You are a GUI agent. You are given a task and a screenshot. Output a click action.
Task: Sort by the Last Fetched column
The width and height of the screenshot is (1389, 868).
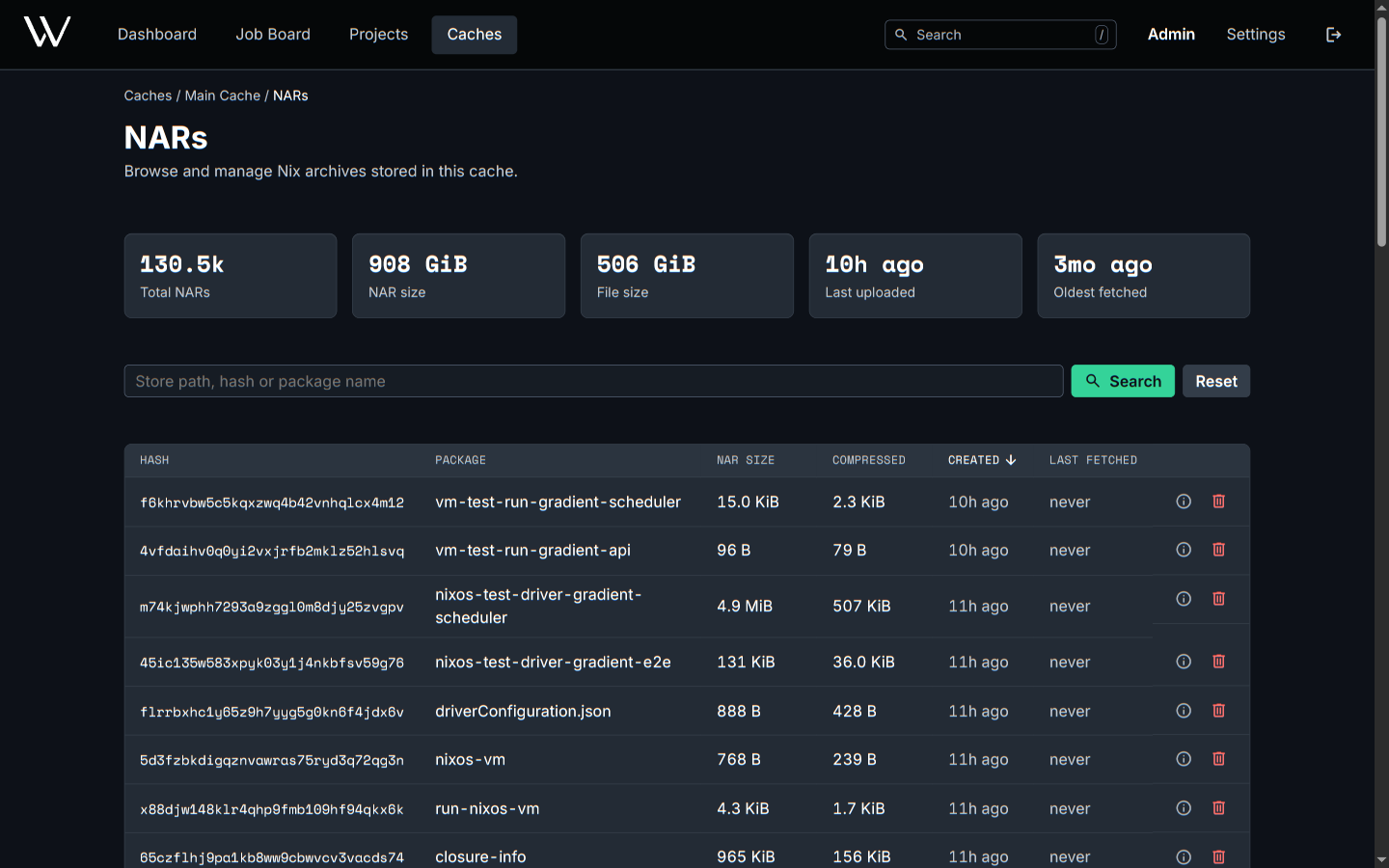(x=1093, y=460)
